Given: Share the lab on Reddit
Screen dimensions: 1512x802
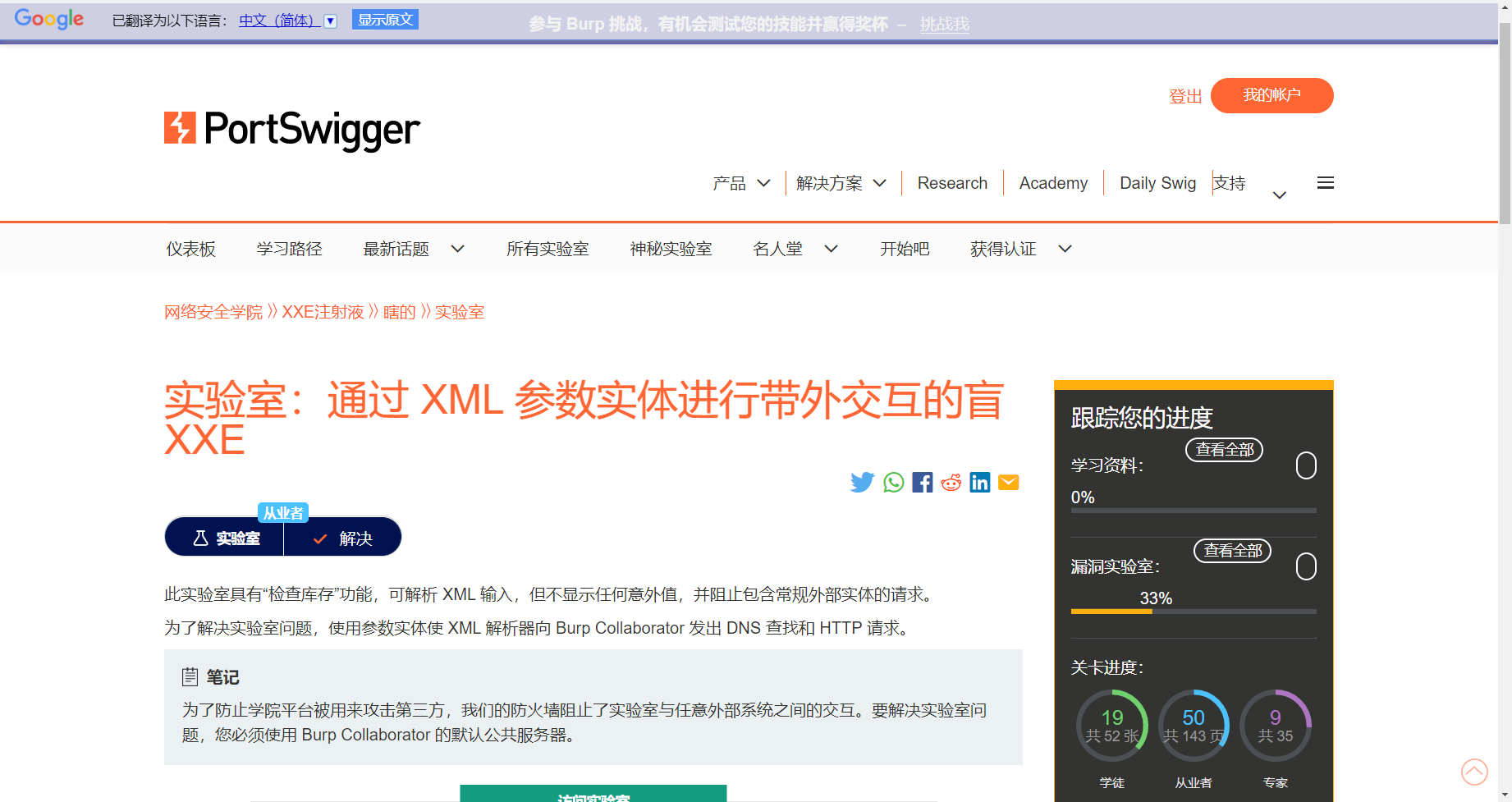Looking at the screenshot, I should tap(951, 483).
